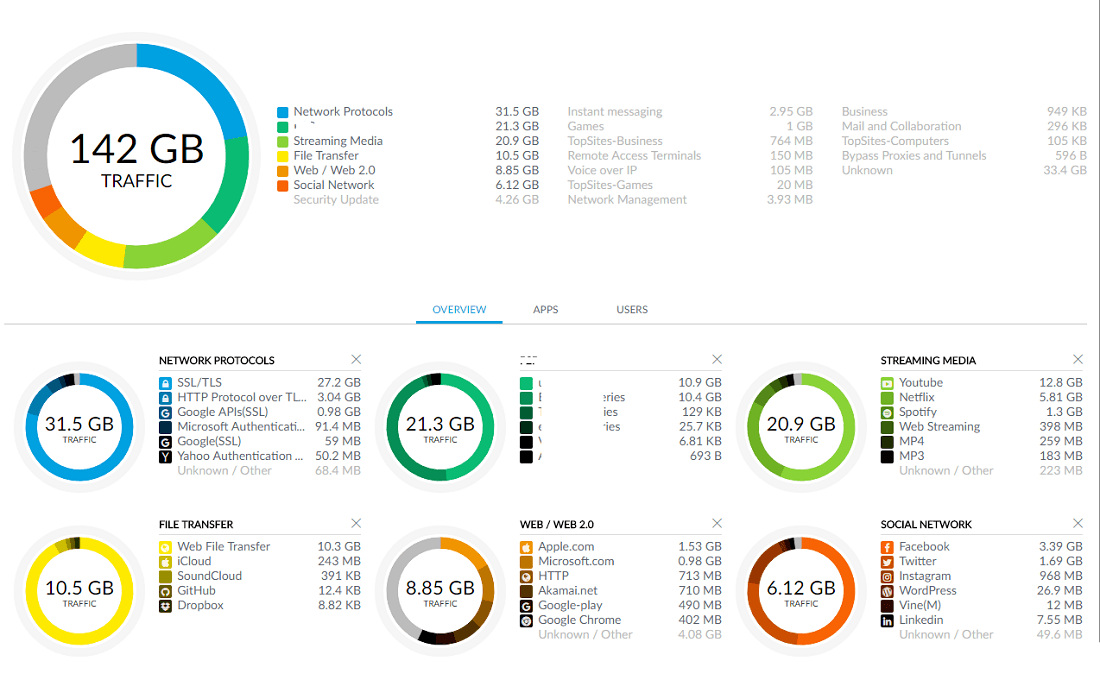Select the Network Management legend entry
Image resolution: width=1100 pixels, height=680 pixels.
pyautogui.click(x=627, y=200)
